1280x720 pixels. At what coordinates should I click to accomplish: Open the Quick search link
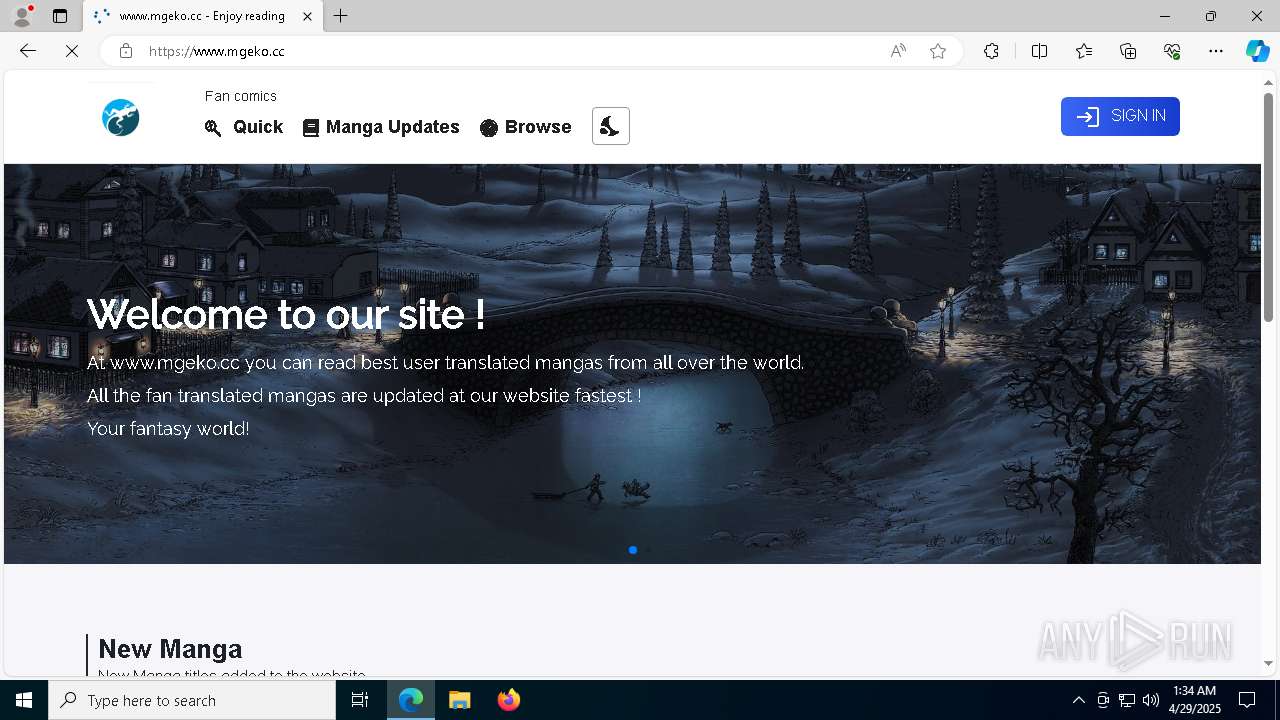pos(244,127)
